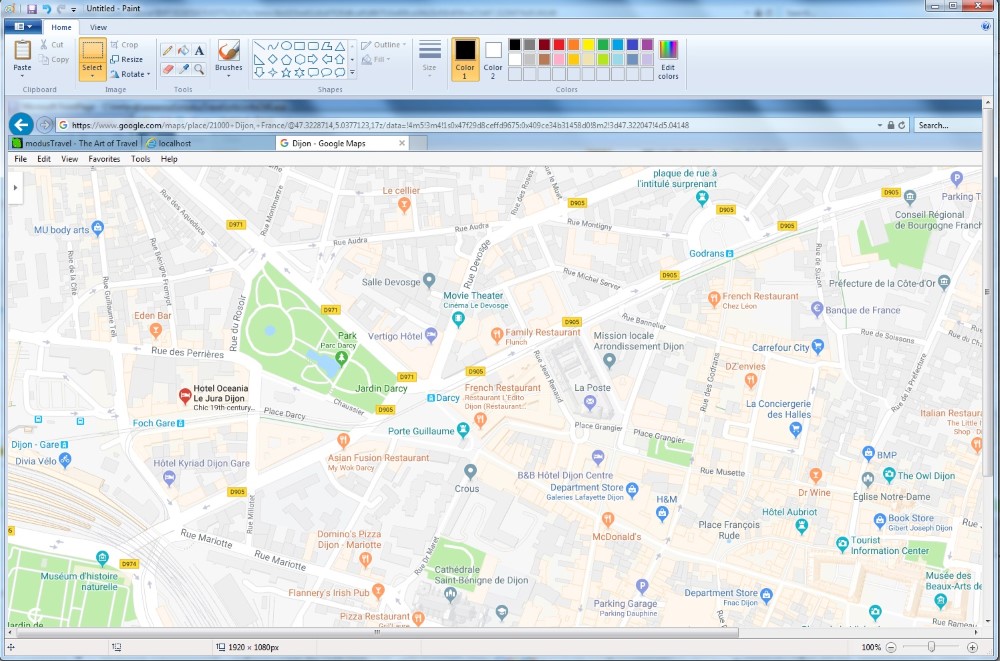
Task: Choose the orange color swatch
Action: tap(573, 44)
